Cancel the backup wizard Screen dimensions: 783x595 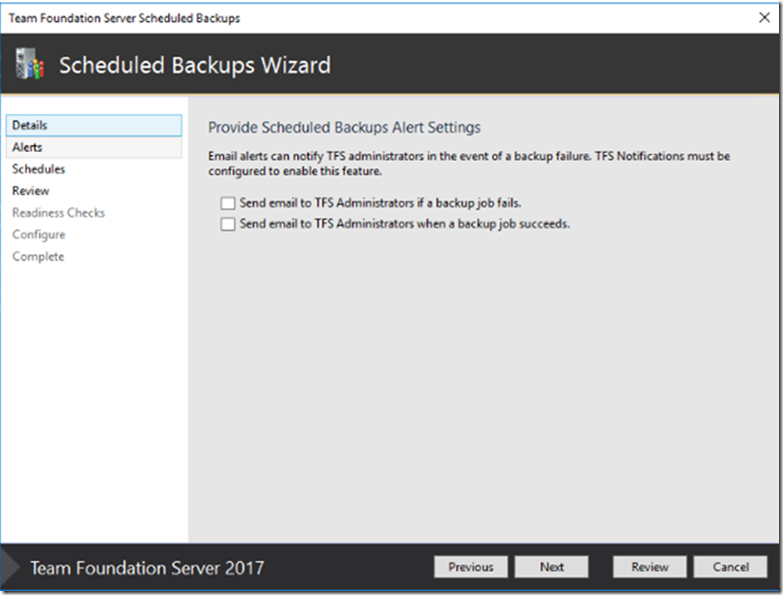click(730, 567)
